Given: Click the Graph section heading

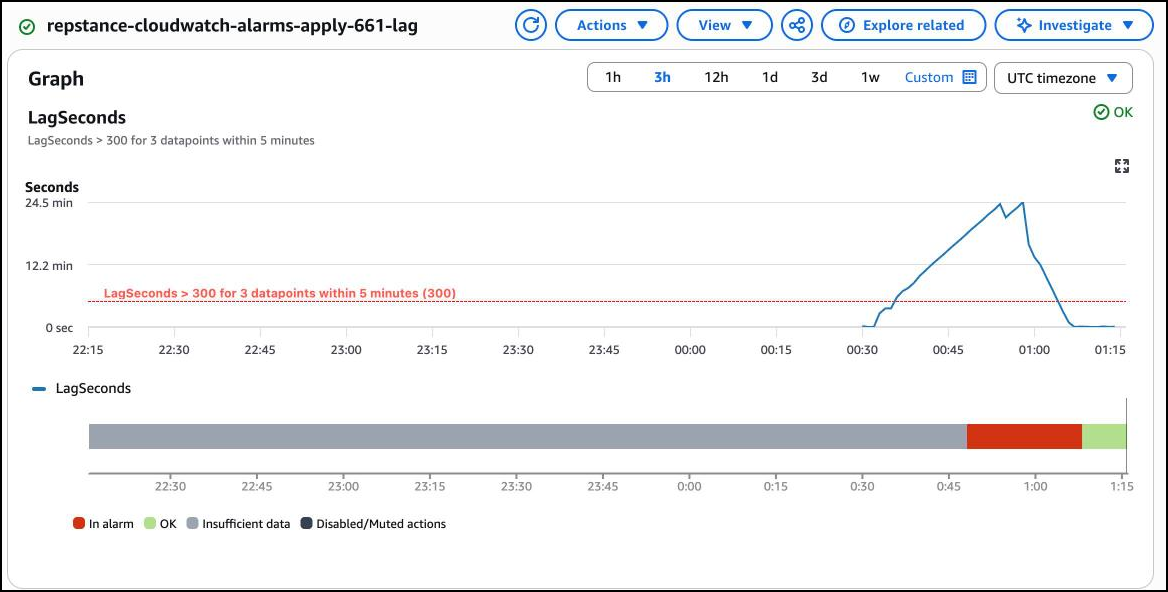Looking at the screenshot, I should [56, 79].
